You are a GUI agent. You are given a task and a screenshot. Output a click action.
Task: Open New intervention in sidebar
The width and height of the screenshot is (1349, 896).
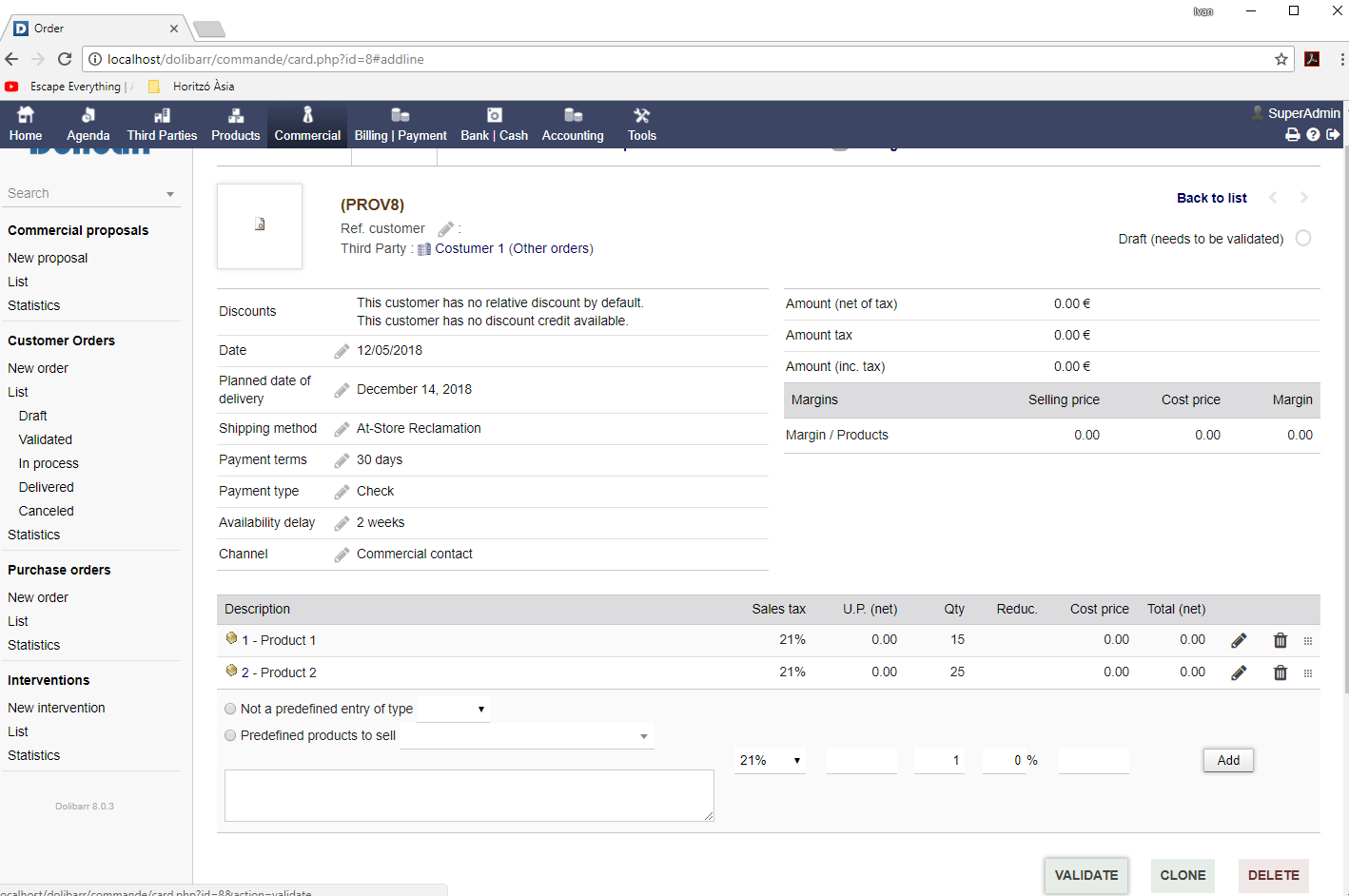click(x=56, y=708)
